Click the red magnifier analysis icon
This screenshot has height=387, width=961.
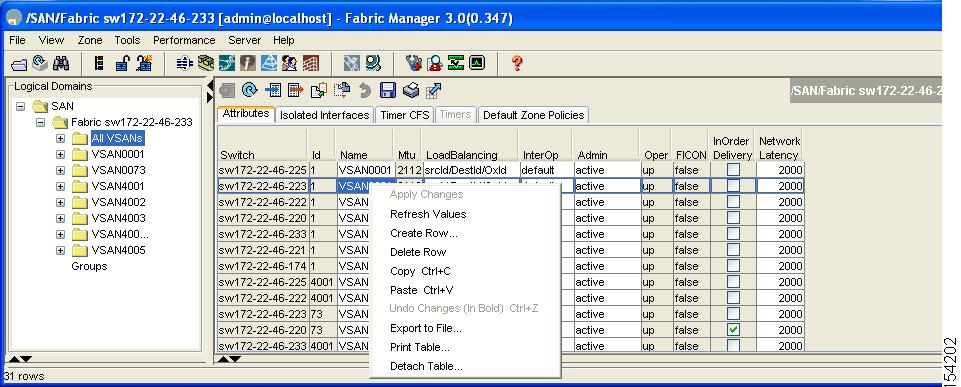click(x=435, y=63)
